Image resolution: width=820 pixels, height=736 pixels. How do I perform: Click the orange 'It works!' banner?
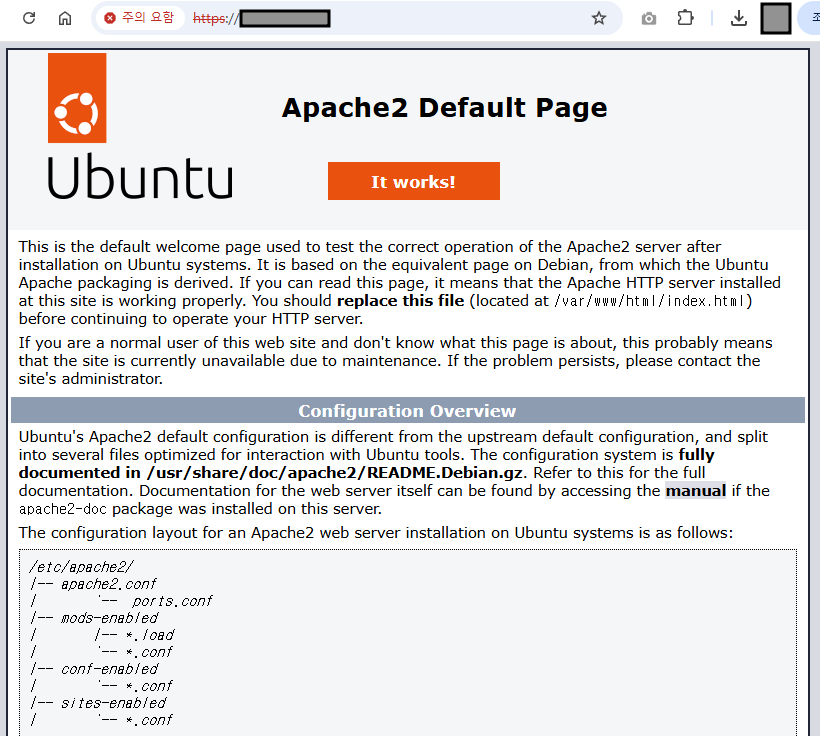tap(414, 181)
